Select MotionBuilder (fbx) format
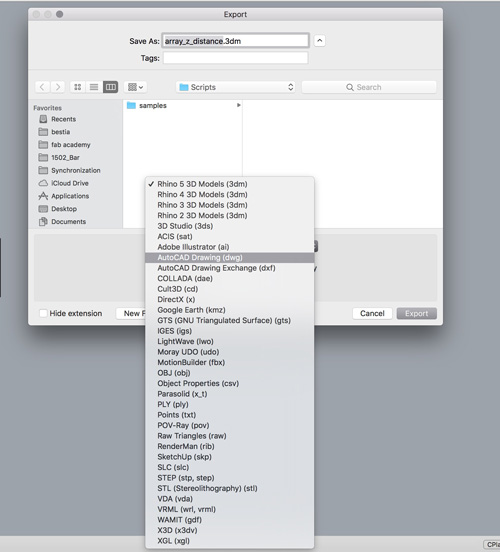 [x=230, y=362]
